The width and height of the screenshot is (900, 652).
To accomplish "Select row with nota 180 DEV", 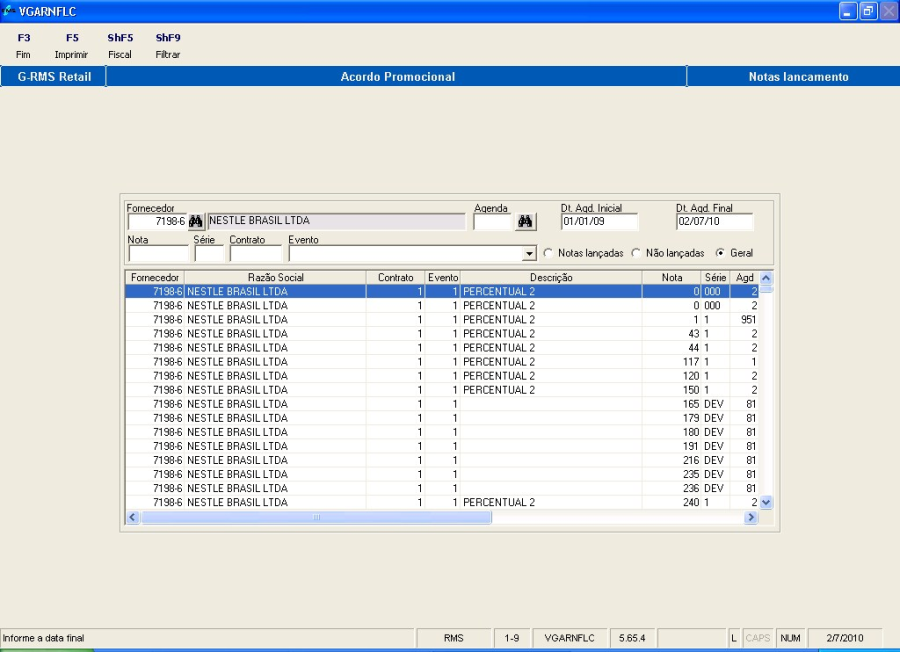I will [x=442, y=432].
